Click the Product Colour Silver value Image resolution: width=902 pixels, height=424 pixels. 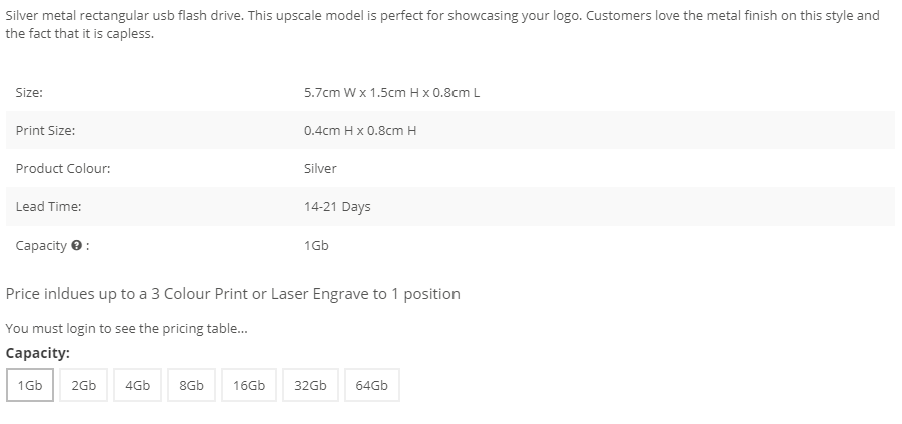pyautogui.click(x=320, y=169)
